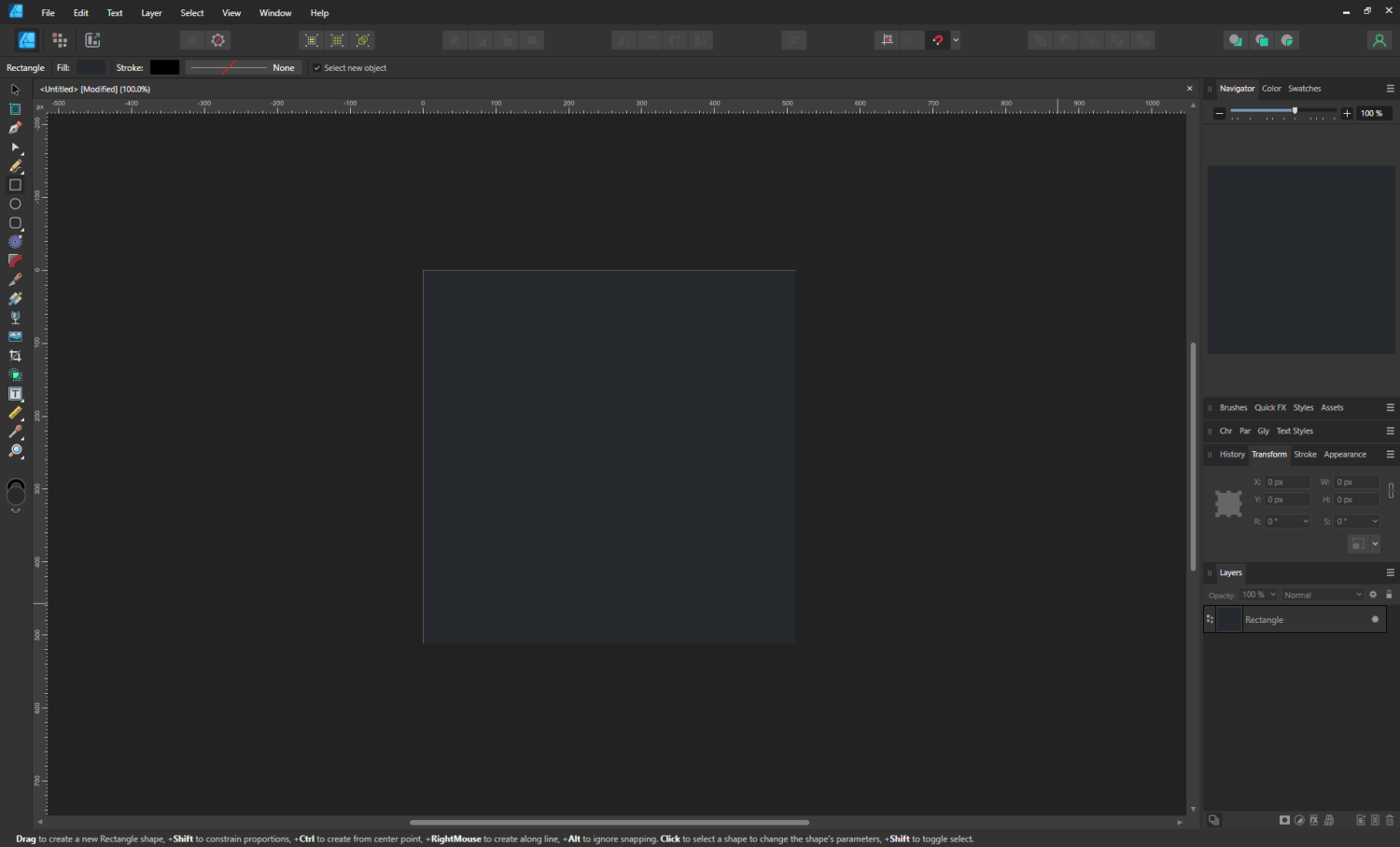Viewport: 1400px width, 847px height.
Task: Open the blend mode dropdown showing Normal
Action: [1321, 594]
